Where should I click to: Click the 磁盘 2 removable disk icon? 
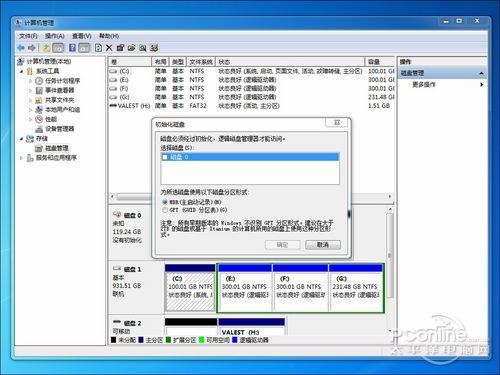coord(117,322)
